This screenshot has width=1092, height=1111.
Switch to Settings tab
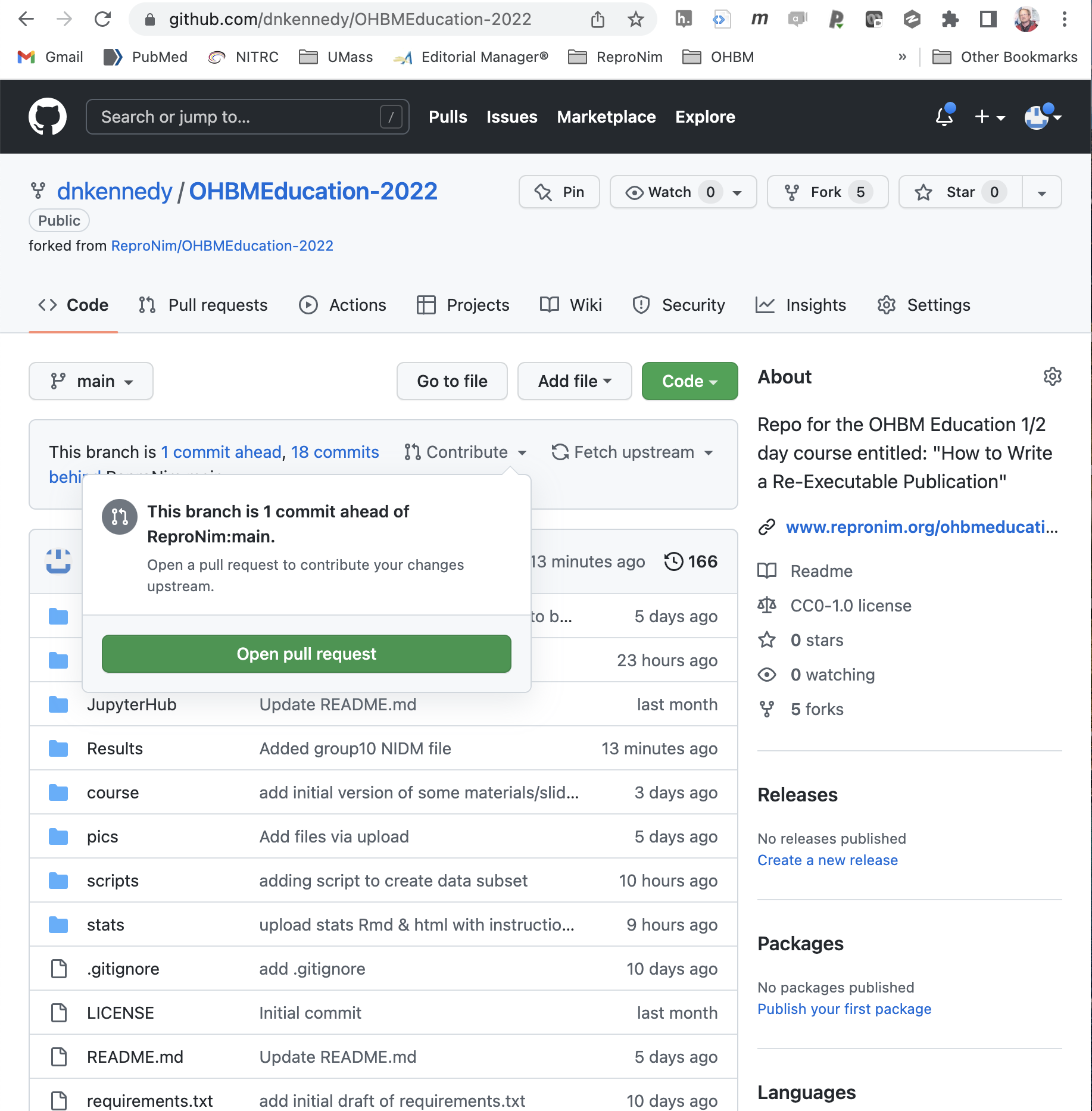923,305
